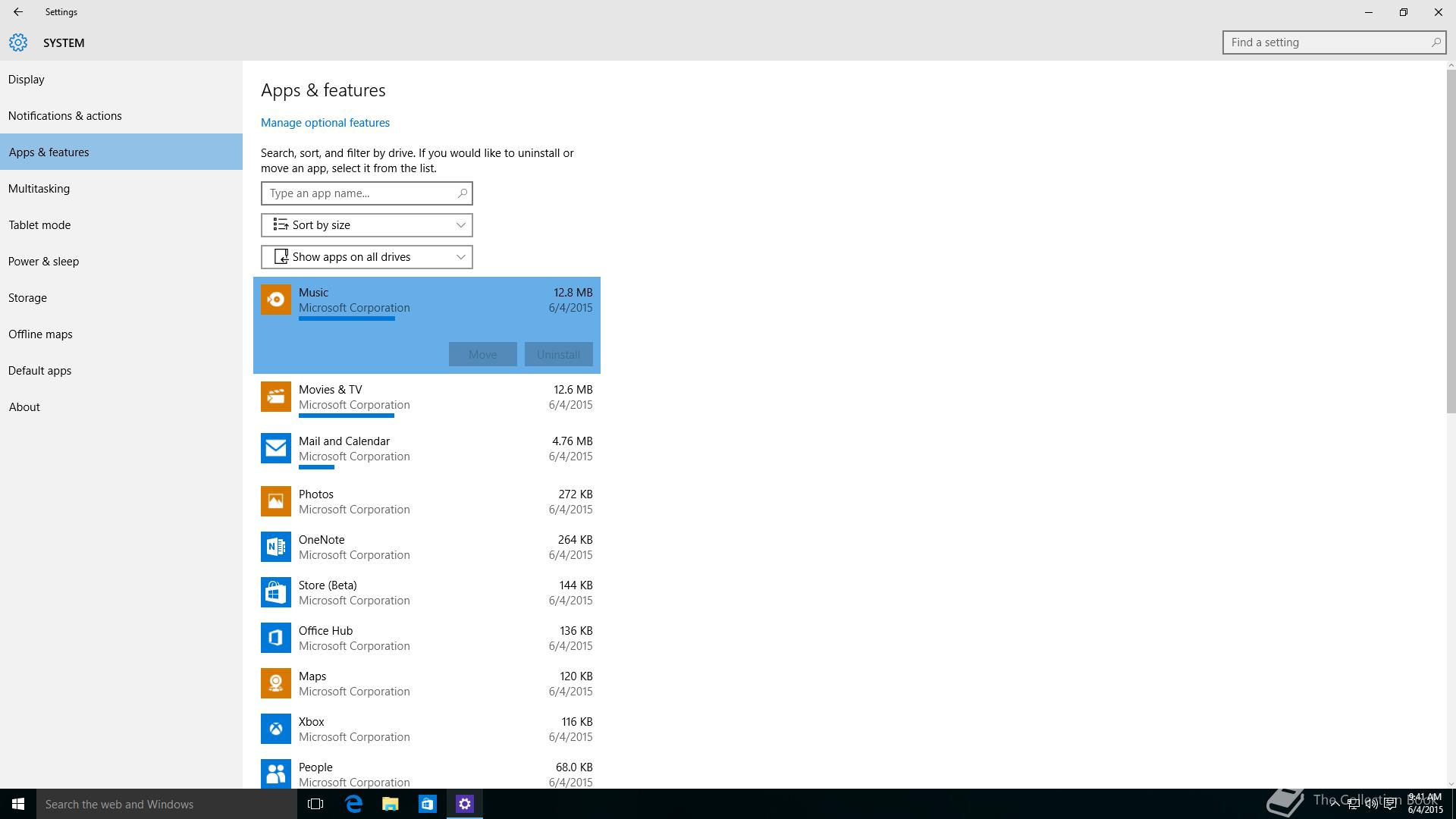
Task: Select the People app name
Action: pos(315,767)
